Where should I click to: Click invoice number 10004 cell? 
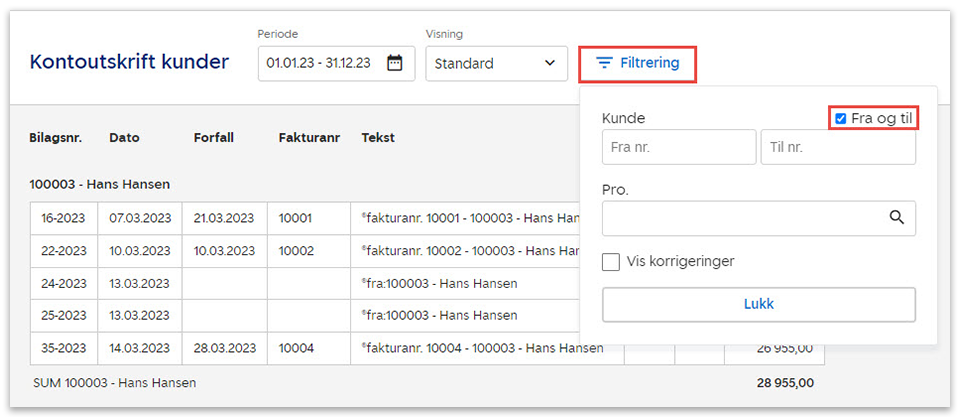click(x=296, y=348)
